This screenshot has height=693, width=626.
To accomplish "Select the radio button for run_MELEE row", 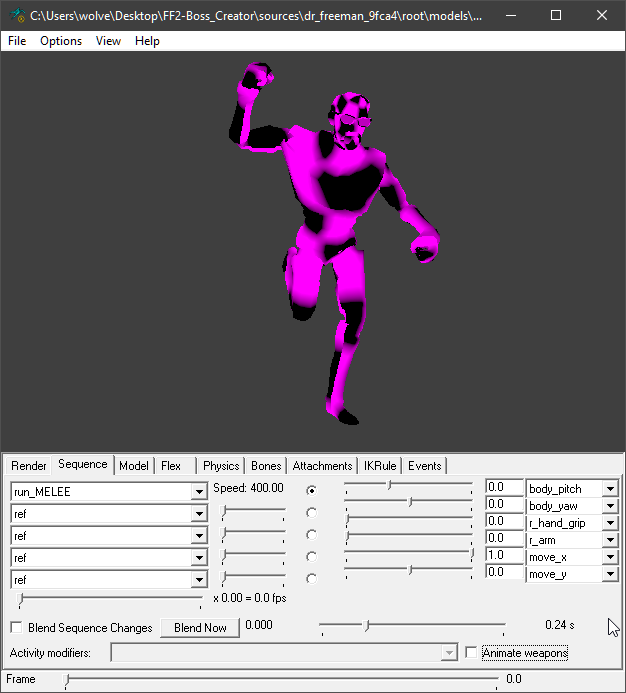I will pos(311,491).
